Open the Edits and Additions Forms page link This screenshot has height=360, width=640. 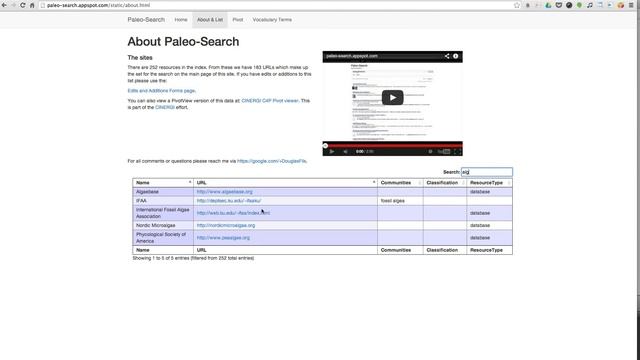tap(161, 91)
